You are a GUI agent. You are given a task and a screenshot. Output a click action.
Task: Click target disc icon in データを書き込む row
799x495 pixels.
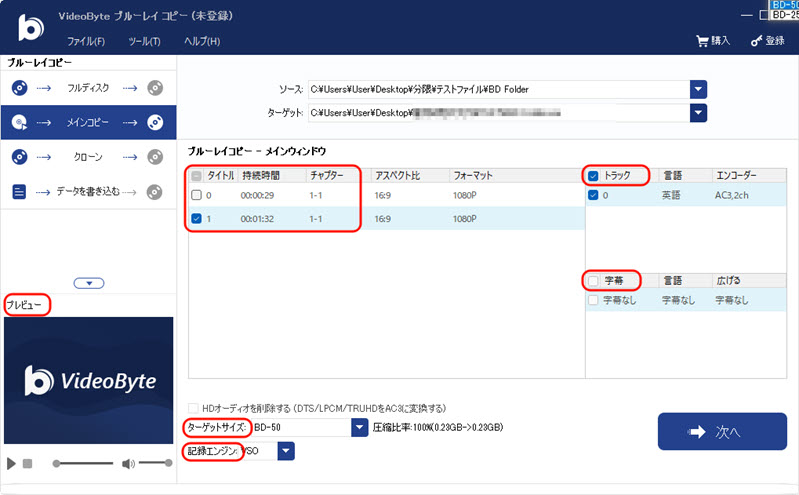155,192
